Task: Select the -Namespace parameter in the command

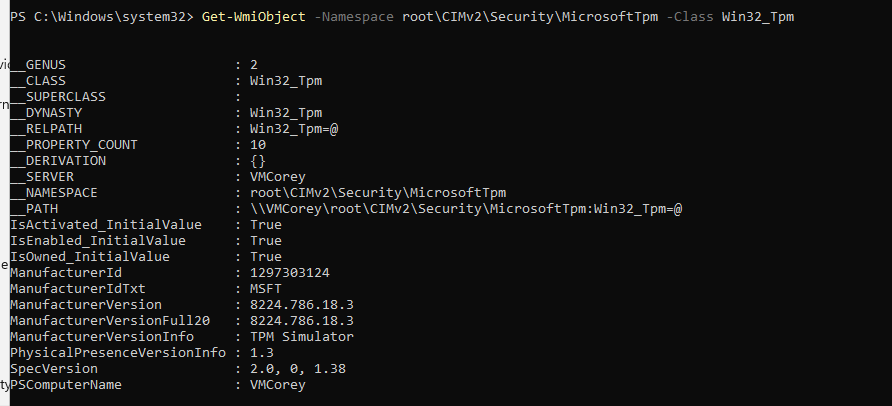Action: coord(354,17)
